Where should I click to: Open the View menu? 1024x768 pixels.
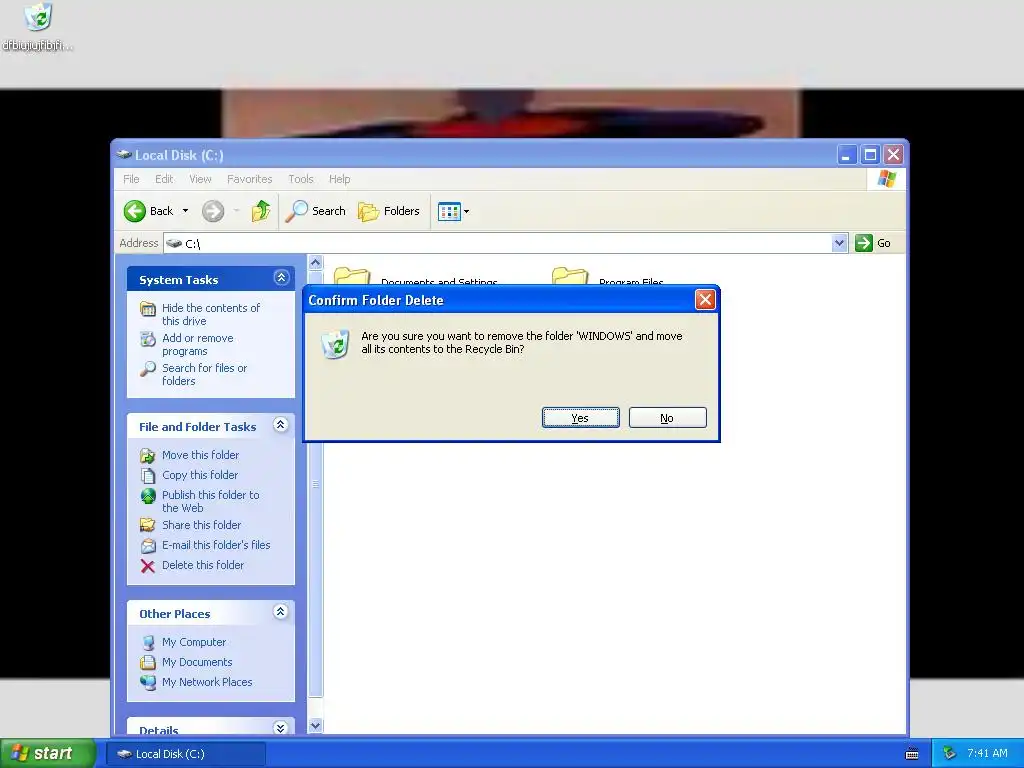click(200, 179)
